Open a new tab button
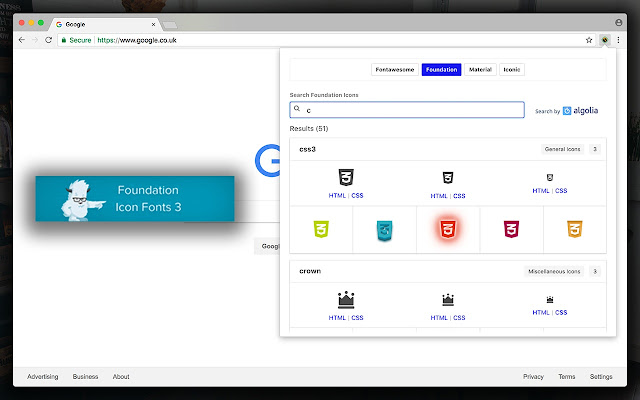 pos(169,25)
